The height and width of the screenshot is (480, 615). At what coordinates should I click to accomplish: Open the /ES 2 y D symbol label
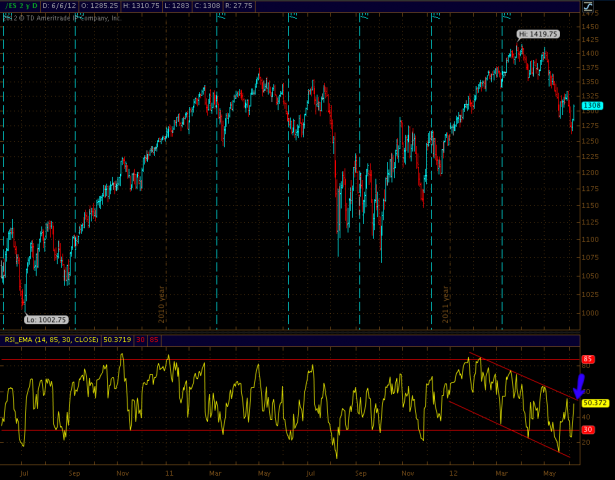click(20, 6)
